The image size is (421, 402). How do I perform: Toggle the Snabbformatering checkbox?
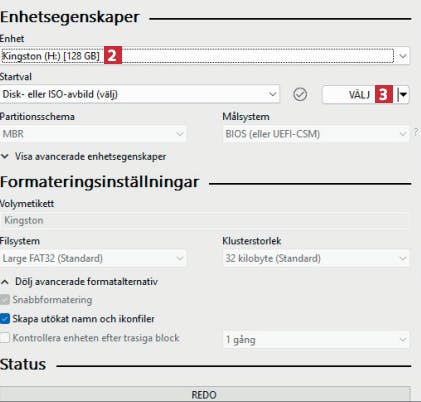pos(5,300)
